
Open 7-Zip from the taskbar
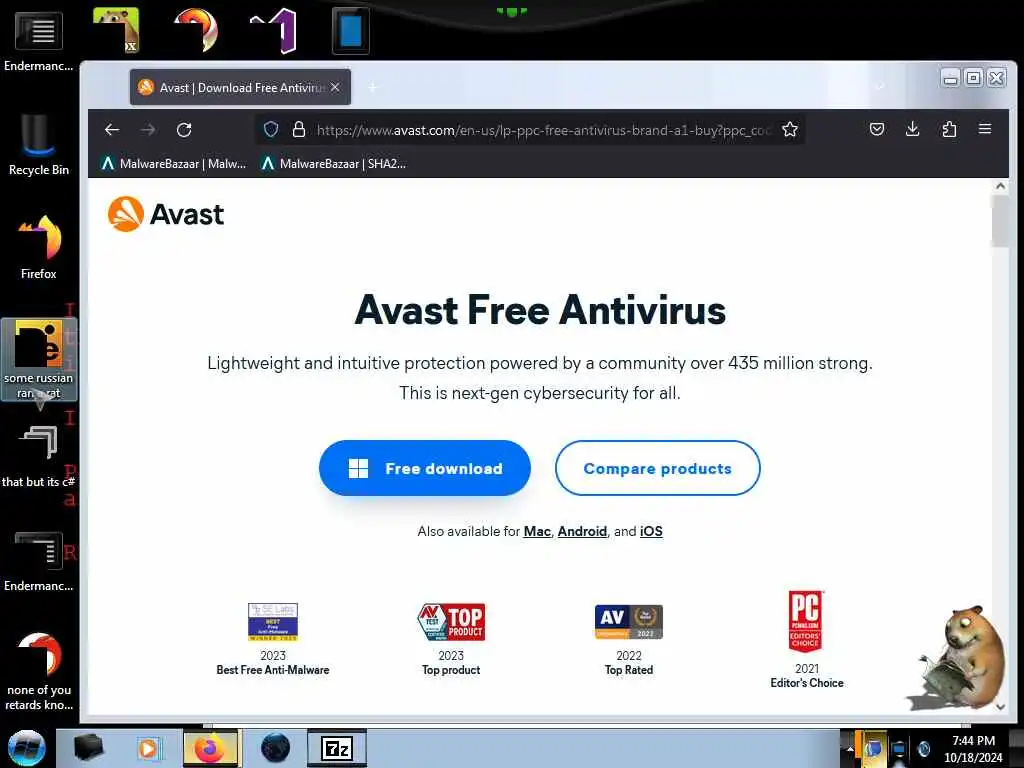[x=337, y=748]
